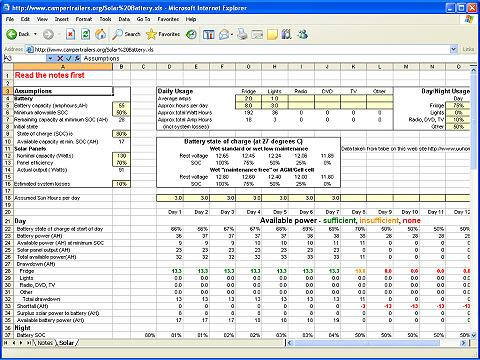This screenshot has height=360, width=480.
Task: Click the horizontal scrollbar right arrow
Action: (x=463, y=343)
